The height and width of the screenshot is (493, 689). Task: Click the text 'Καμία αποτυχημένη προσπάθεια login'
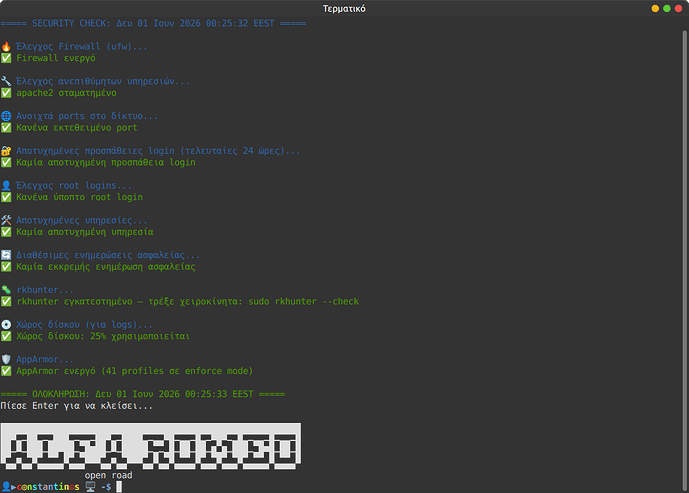106,162
